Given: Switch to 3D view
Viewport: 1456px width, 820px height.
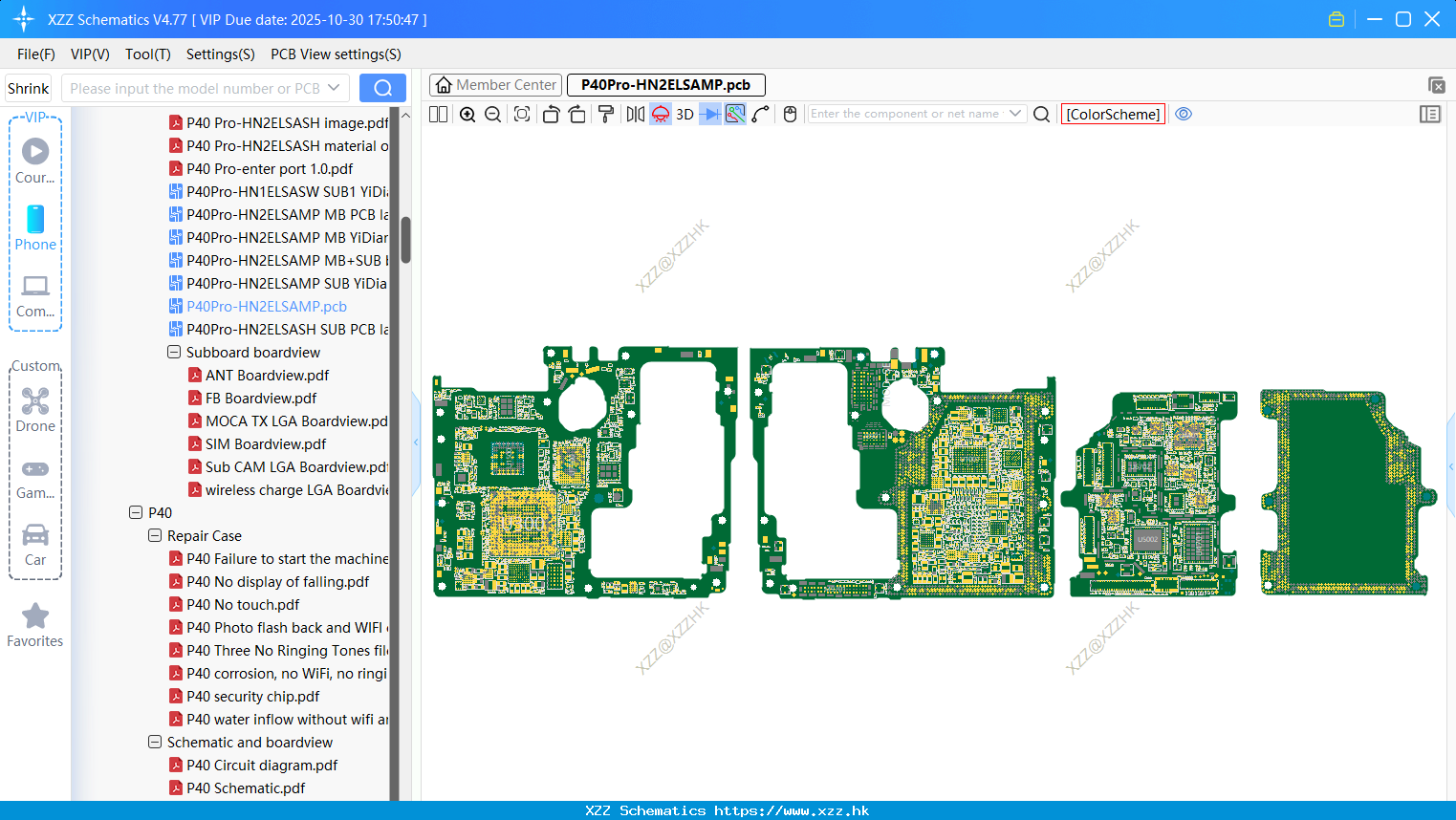Looking at the screenshot, I should point(685,114).
